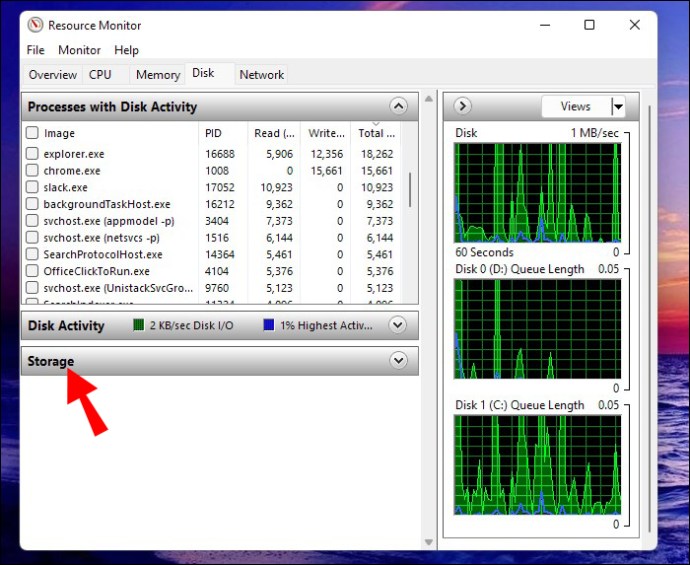The height and width of the screenshot is (565, 690).
Task: Click the Disk throughput graph
Action: coord(537,193)
